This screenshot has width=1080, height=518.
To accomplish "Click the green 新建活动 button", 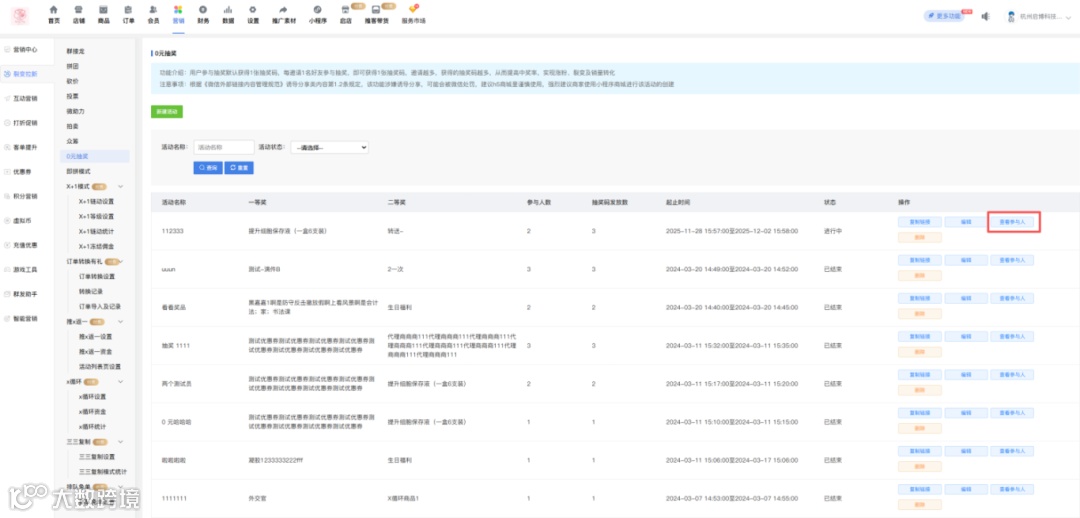I will pyautogui.click(x=167, y=112).
